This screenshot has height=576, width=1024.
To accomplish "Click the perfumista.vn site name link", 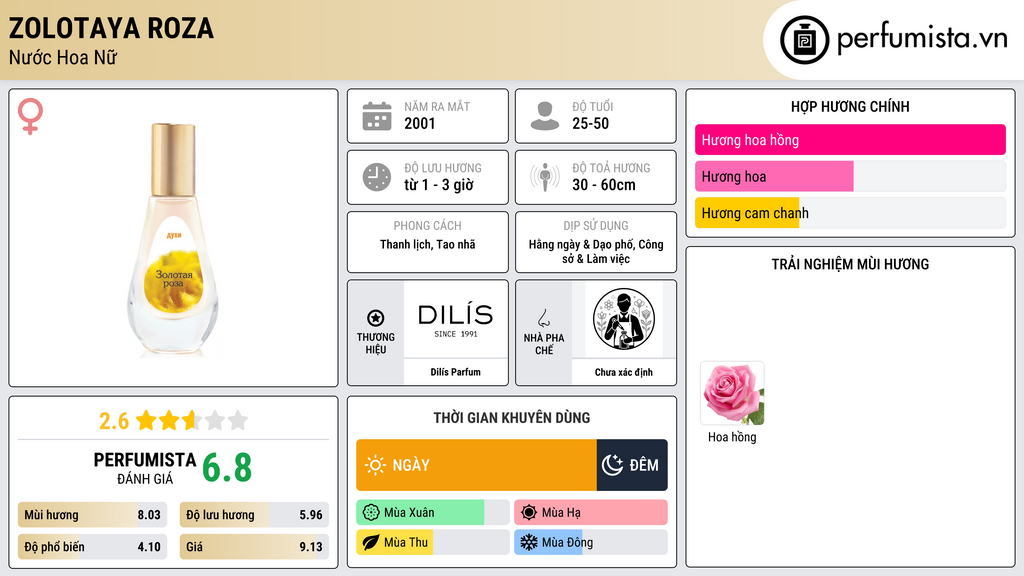I will pos(922,39).
